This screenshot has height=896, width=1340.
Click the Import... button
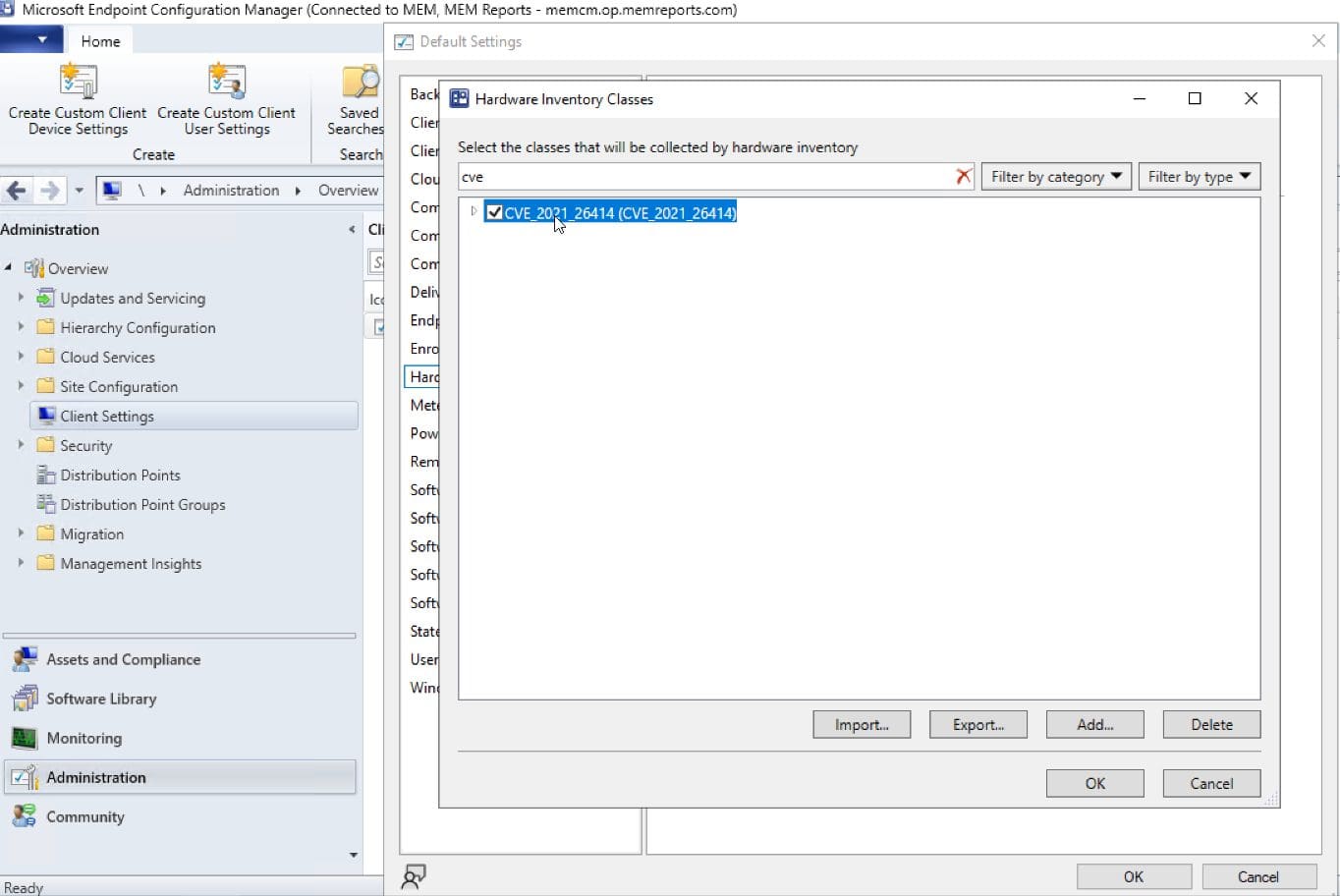point(862,725)
